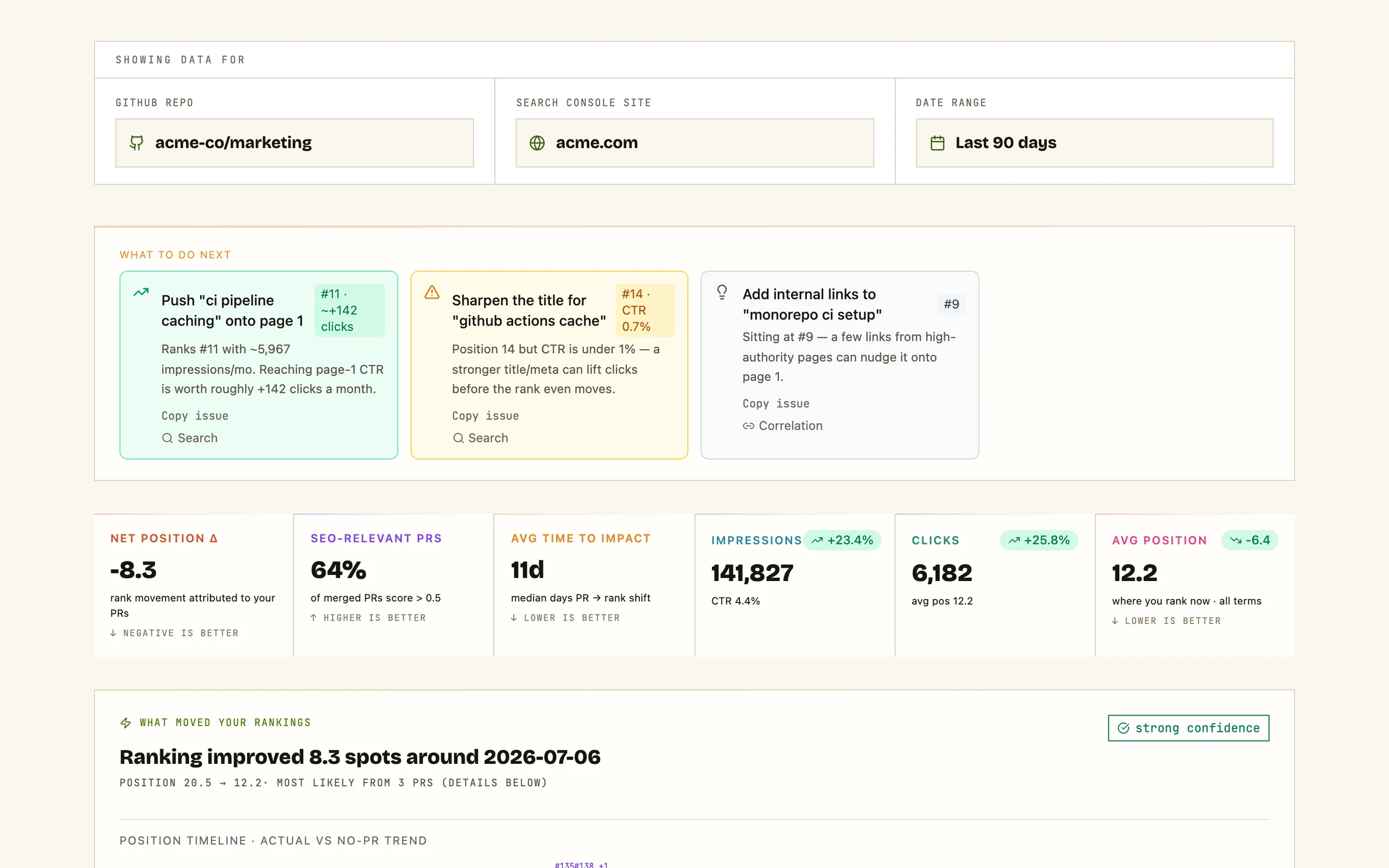Viewport: 1389px width, 868px height.
Task: Click the -6.4 avg position trend badge
Action: pyautogui.click(x=1250, y=540)
